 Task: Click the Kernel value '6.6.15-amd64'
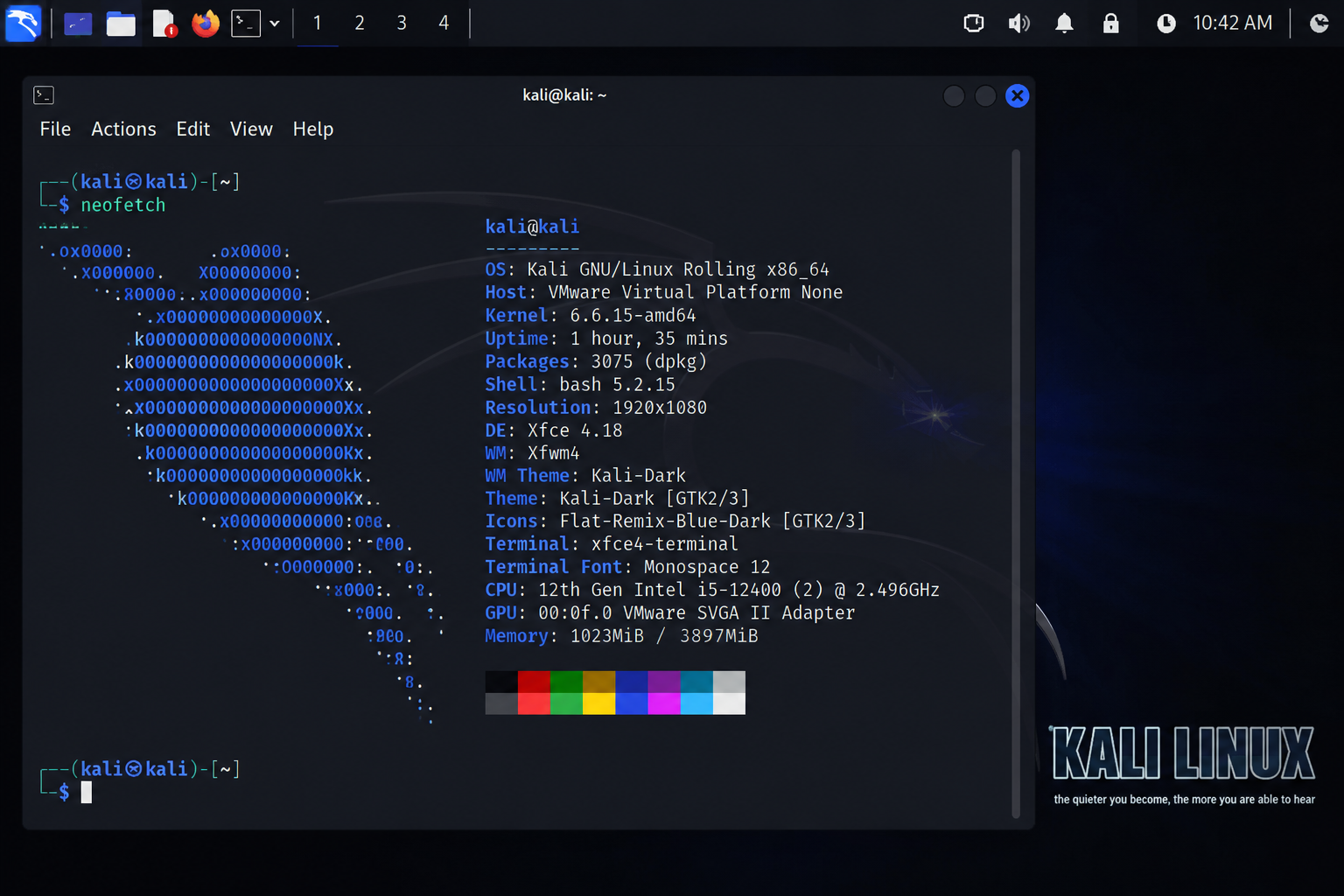click(x=633, y=316)
